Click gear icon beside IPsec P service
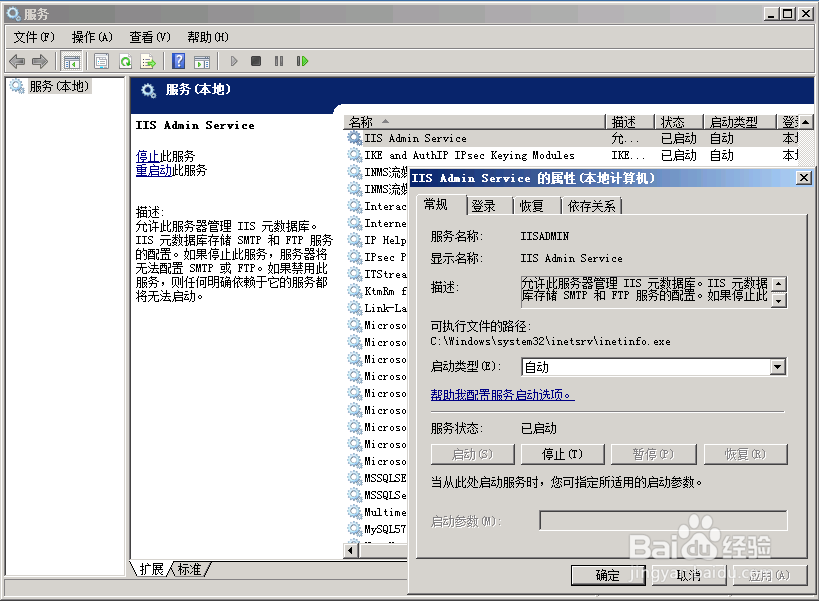 pyautogui.click(x=355, y=257)
